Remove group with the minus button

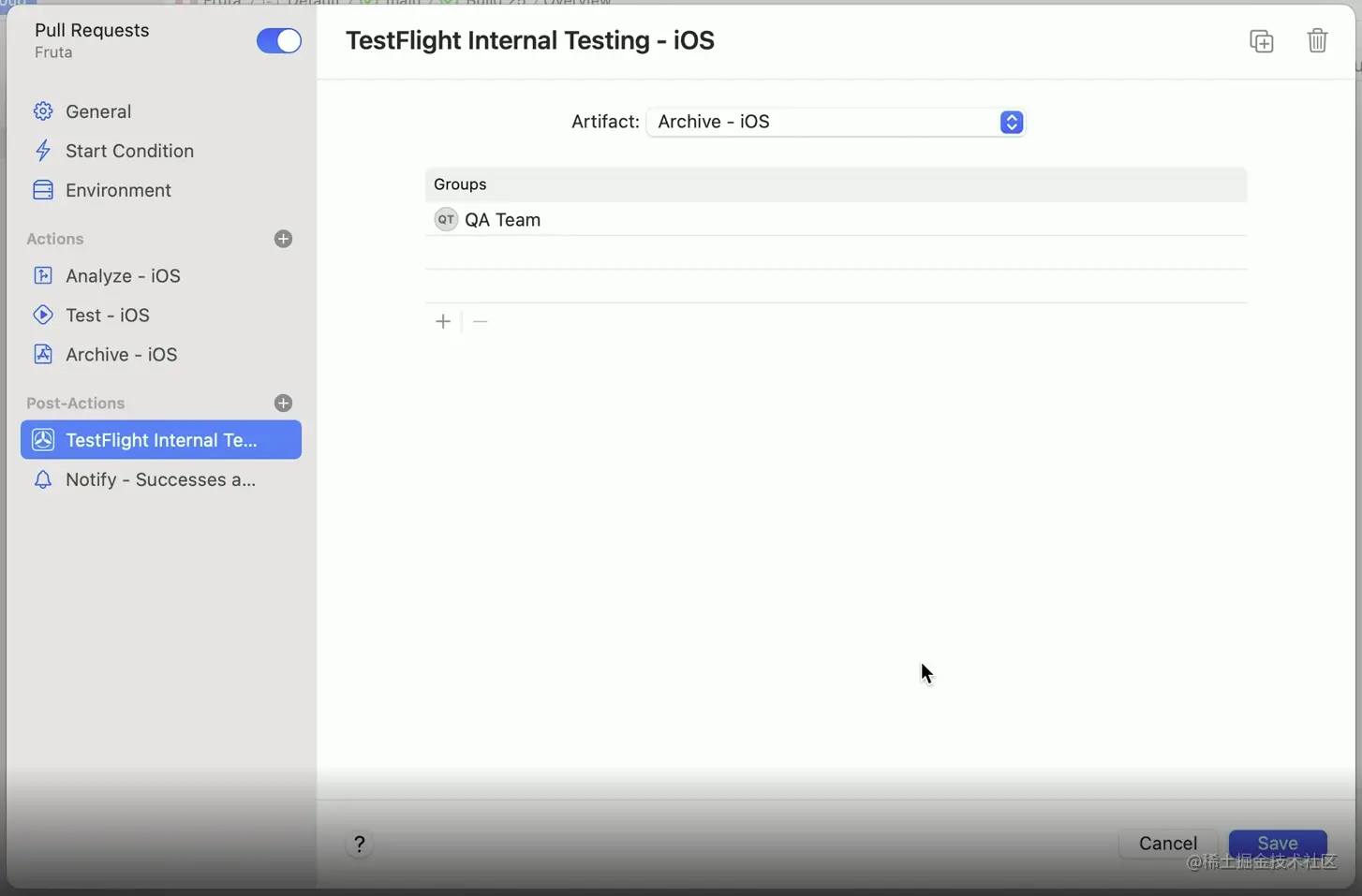(x=481, y=321)
